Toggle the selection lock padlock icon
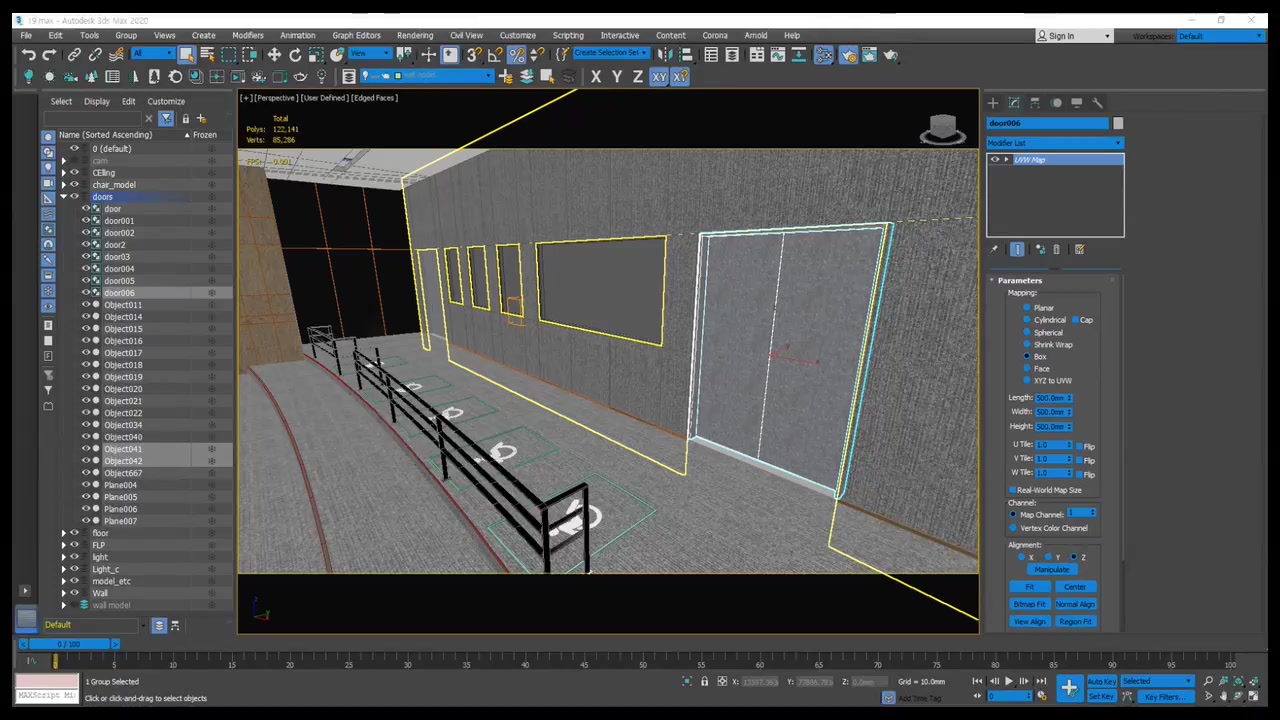The image size is (1280, 720). pos(704,682)
